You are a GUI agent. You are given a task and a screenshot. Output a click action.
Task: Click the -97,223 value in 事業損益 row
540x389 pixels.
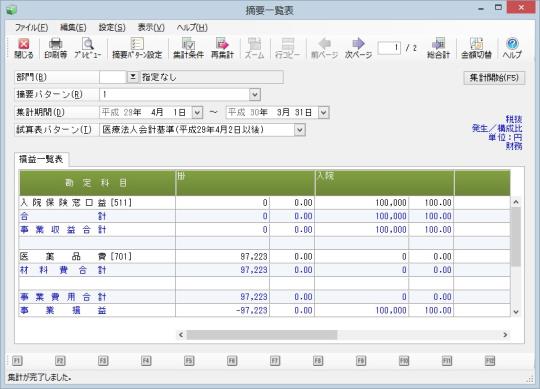[252, 310]
